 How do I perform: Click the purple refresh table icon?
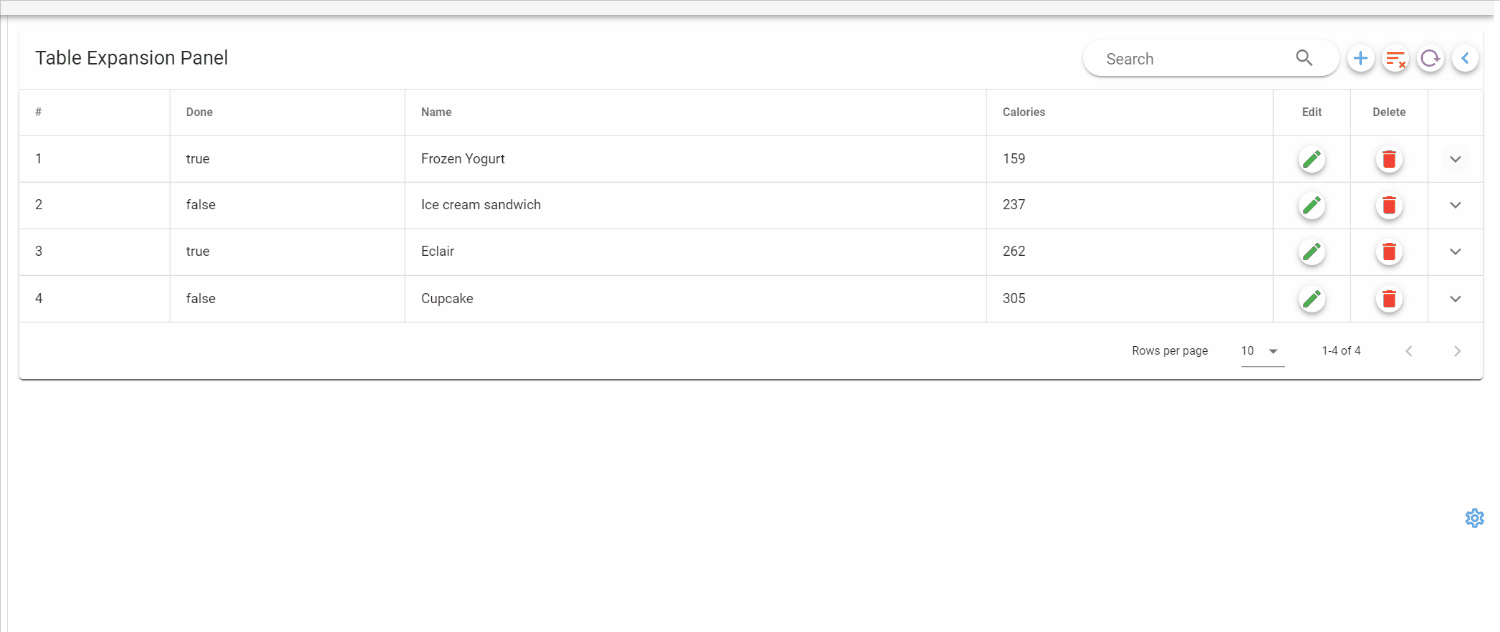(x=1431, y=59)
